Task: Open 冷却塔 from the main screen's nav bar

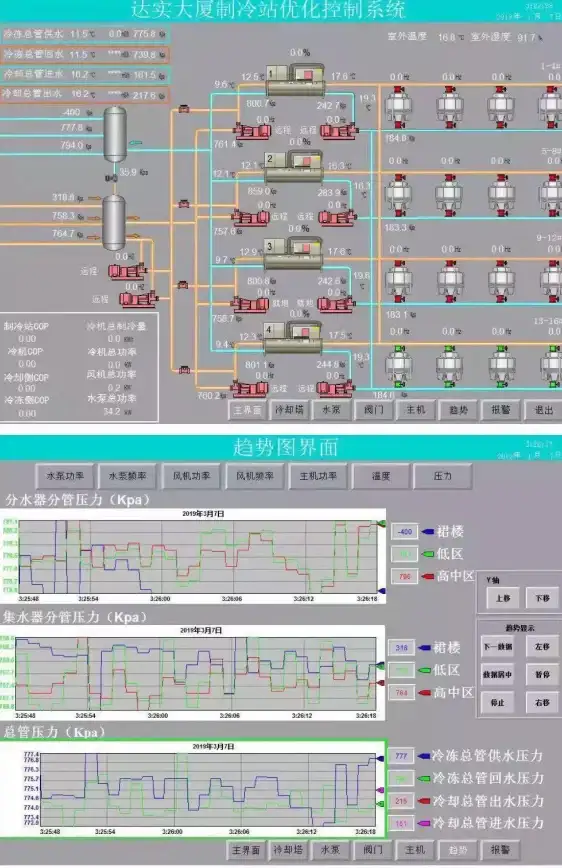Action: pyautogui.click(x=289, y=410)
